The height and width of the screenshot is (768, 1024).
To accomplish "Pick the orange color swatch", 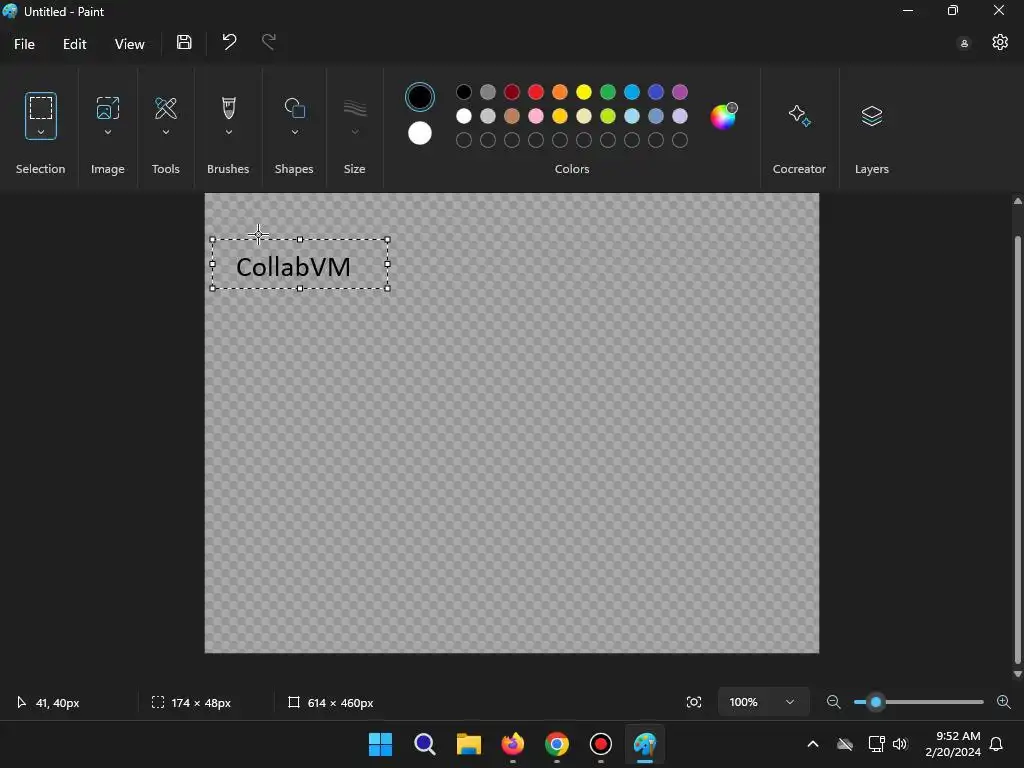I will point(560,92).
